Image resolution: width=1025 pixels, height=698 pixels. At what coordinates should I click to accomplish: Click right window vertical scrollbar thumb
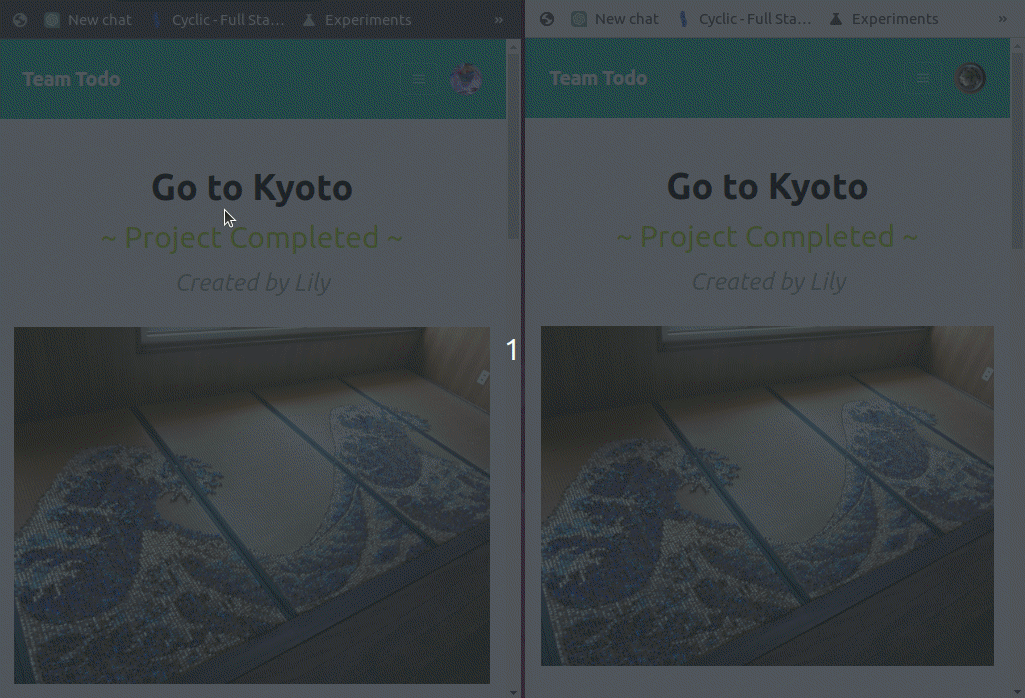pyautogui.click(x=1017, y=150)
